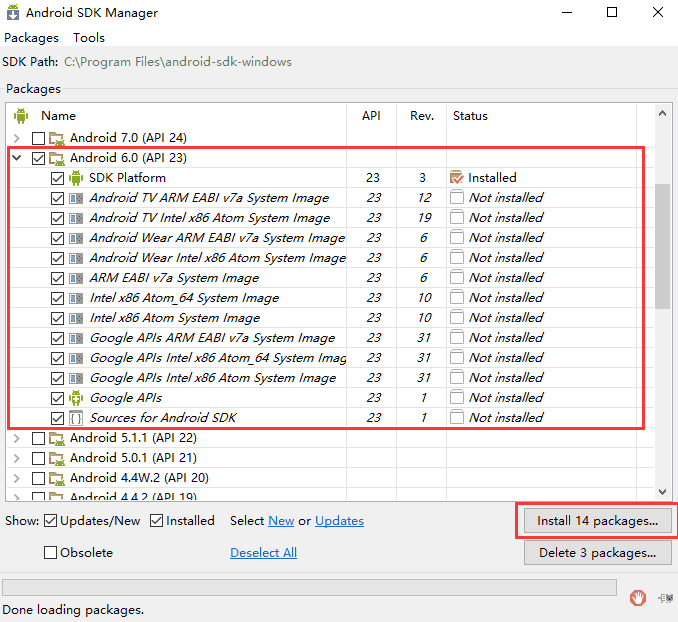Check the Android 7.0 (API 24) checkbox
Viewport: 678px width, 622px height.
(x=38, y=138)
